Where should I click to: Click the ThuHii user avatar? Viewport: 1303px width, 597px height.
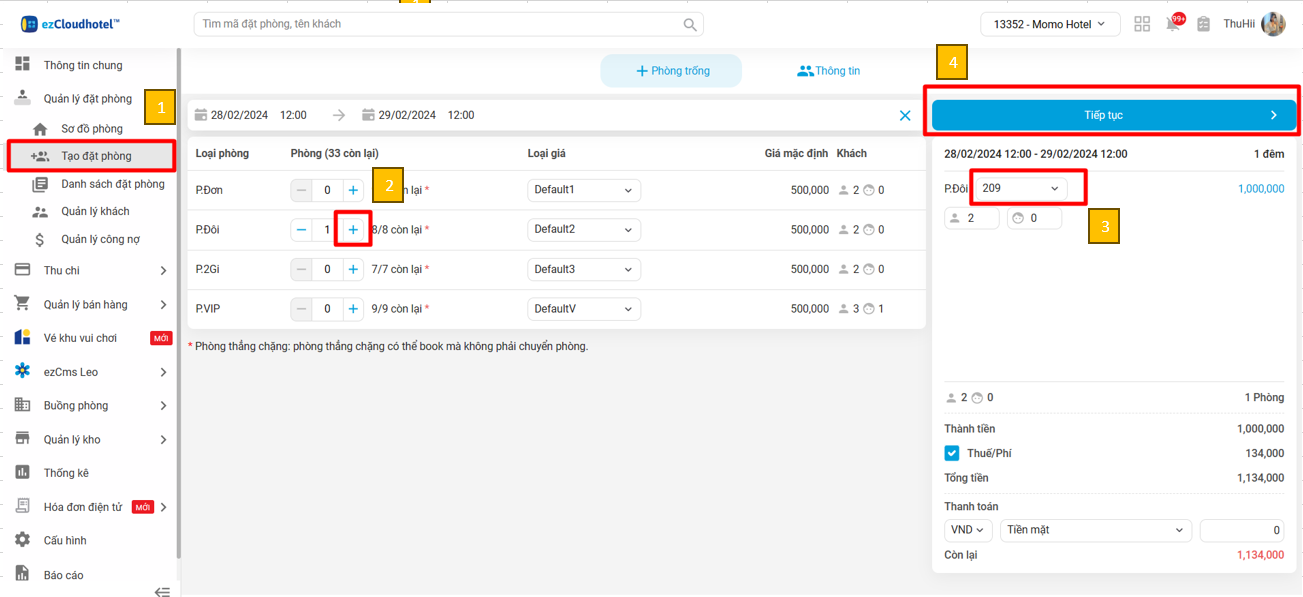tap(1273, 24)
